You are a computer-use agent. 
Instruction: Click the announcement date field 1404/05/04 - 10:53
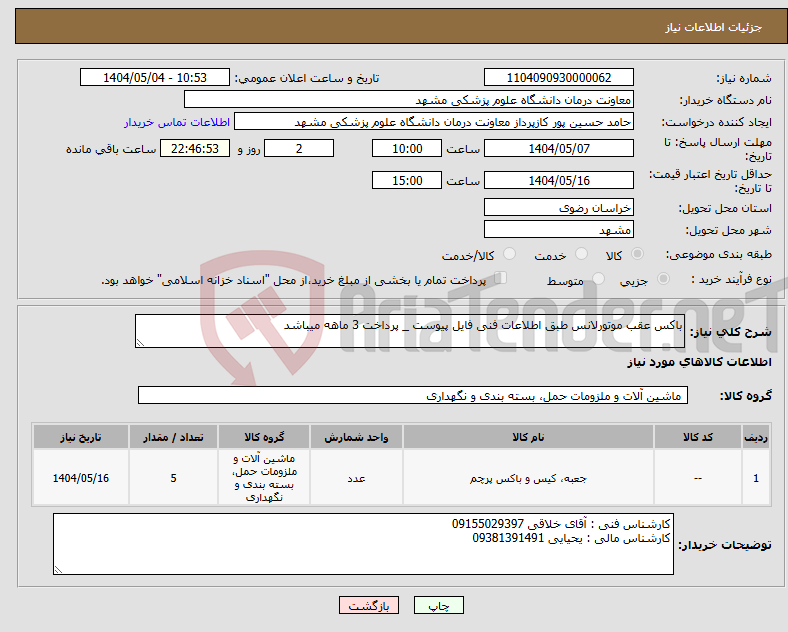click(155, 77)
